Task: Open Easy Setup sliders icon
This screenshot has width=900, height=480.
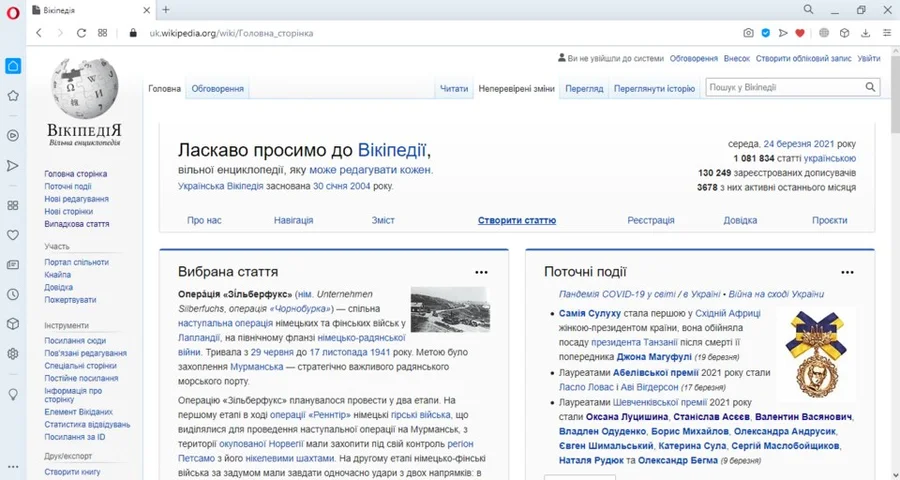Action: tap(887, 33)
